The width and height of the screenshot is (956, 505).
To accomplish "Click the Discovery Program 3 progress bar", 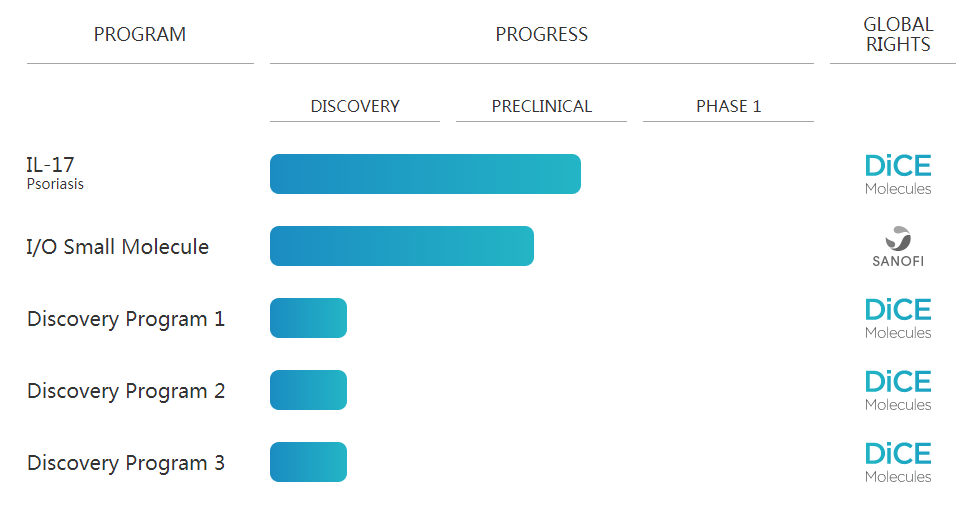I will click(309, 462).
